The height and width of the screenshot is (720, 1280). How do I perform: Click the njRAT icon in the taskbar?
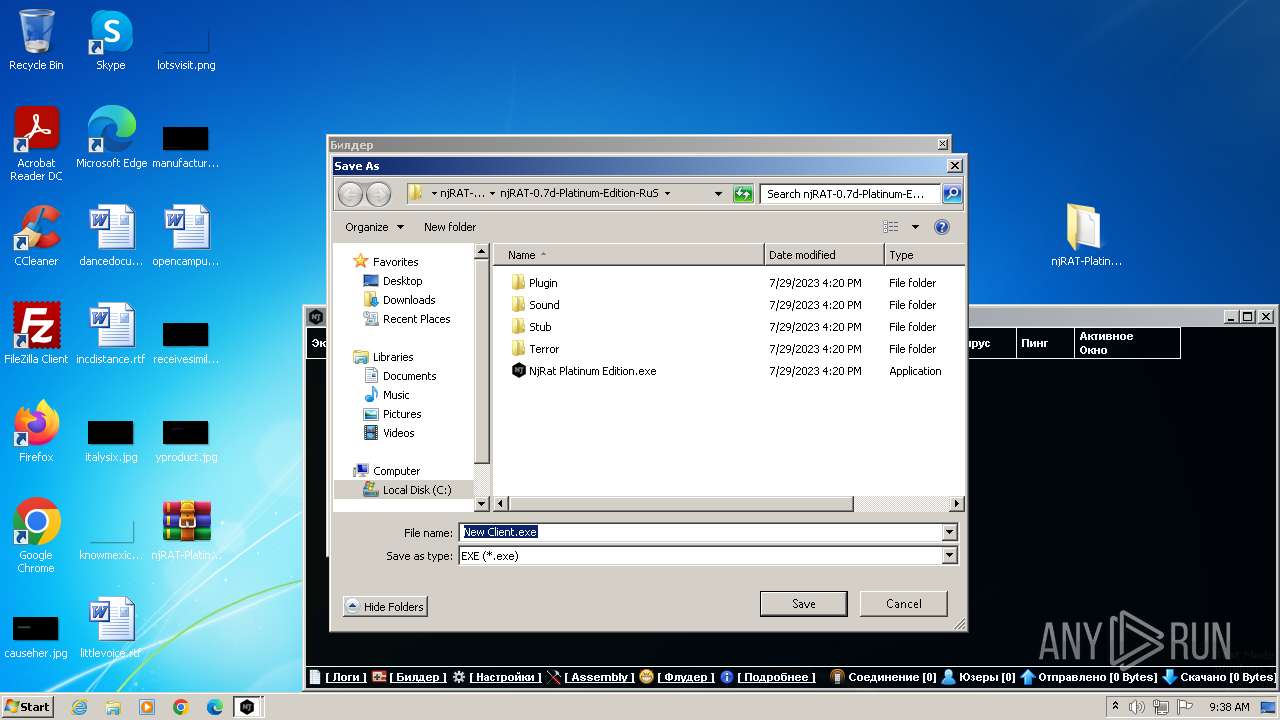tap(246, 707)
